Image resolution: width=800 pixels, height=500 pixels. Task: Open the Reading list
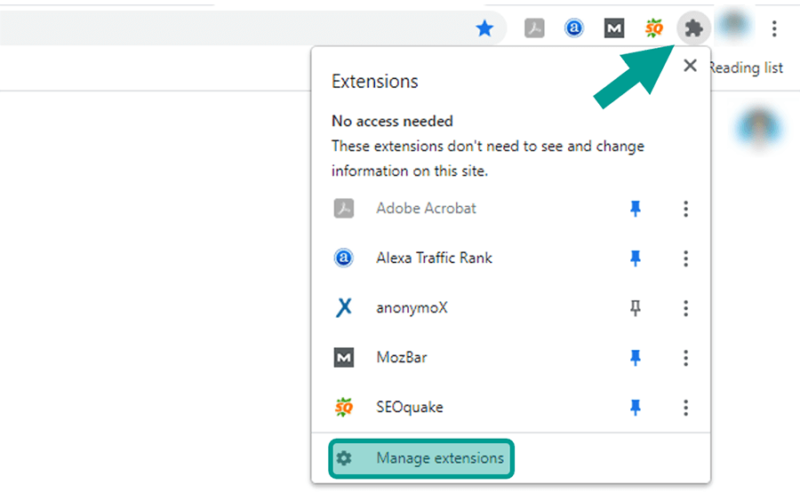(745, 68)
